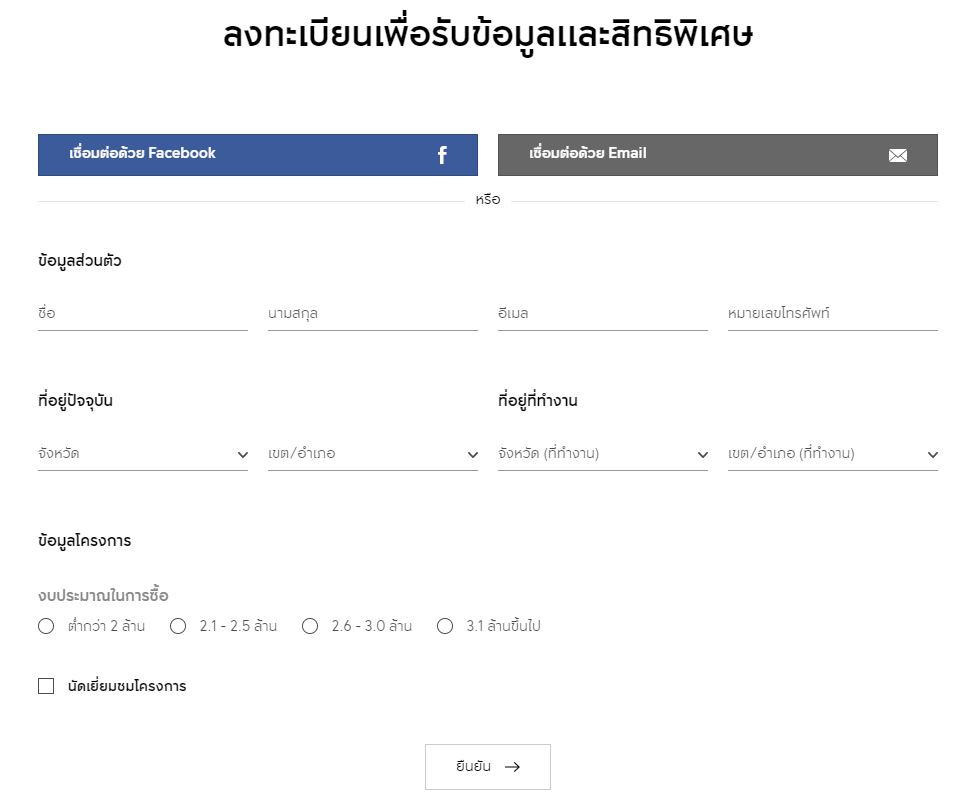Open the จังหวัด (ที่ทำงาน) dropdown

(602, 454)
